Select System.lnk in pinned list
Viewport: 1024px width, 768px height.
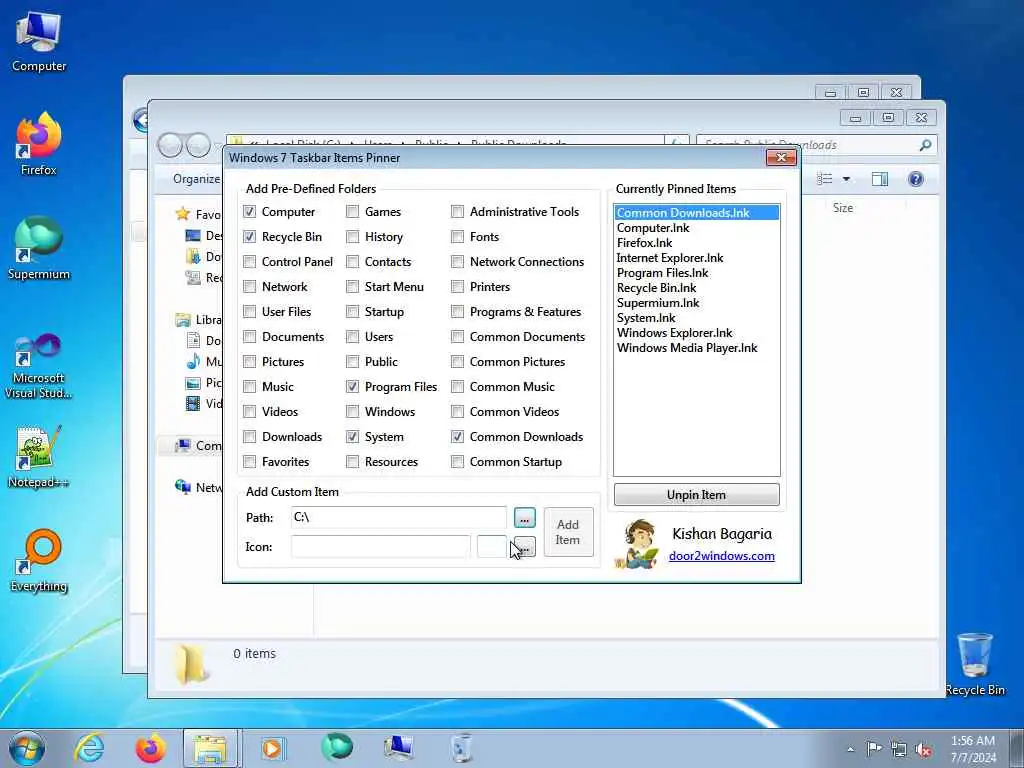coord(696,318)
